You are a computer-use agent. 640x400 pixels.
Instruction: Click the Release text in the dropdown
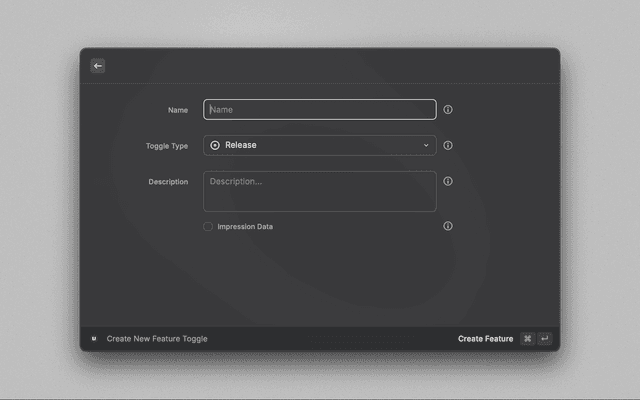(x=241, y=145)
